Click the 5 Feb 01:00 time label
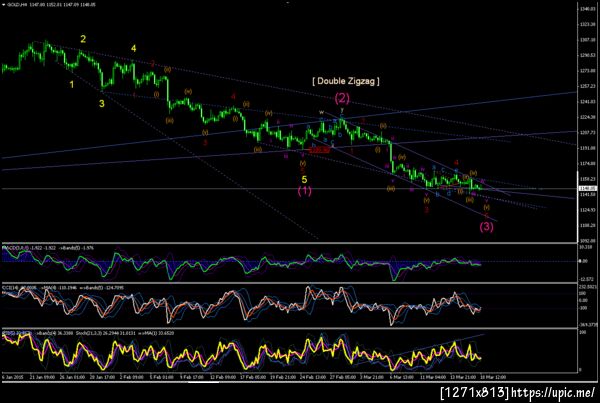The height and width of the screenshot is (403, 600). (161, 377)
